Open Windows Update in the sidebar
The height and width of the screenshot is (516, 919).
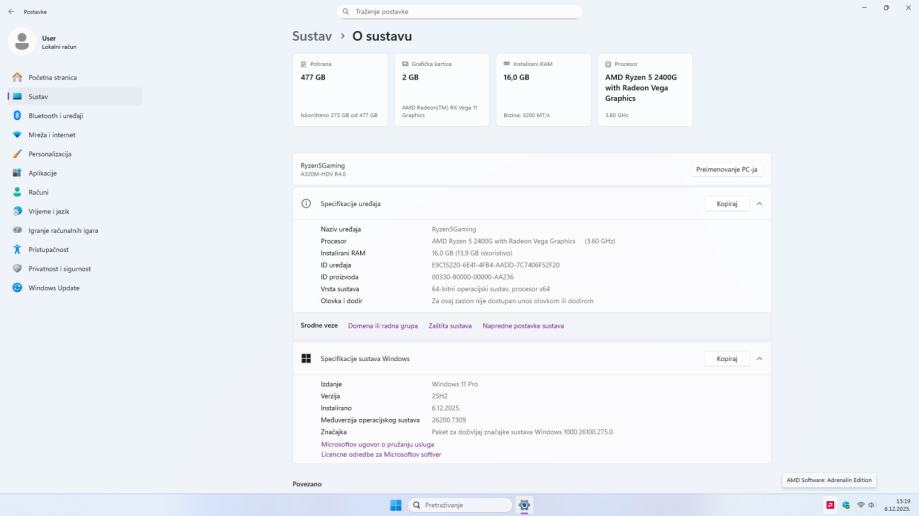pyautogui.click(x=75, y=288)
